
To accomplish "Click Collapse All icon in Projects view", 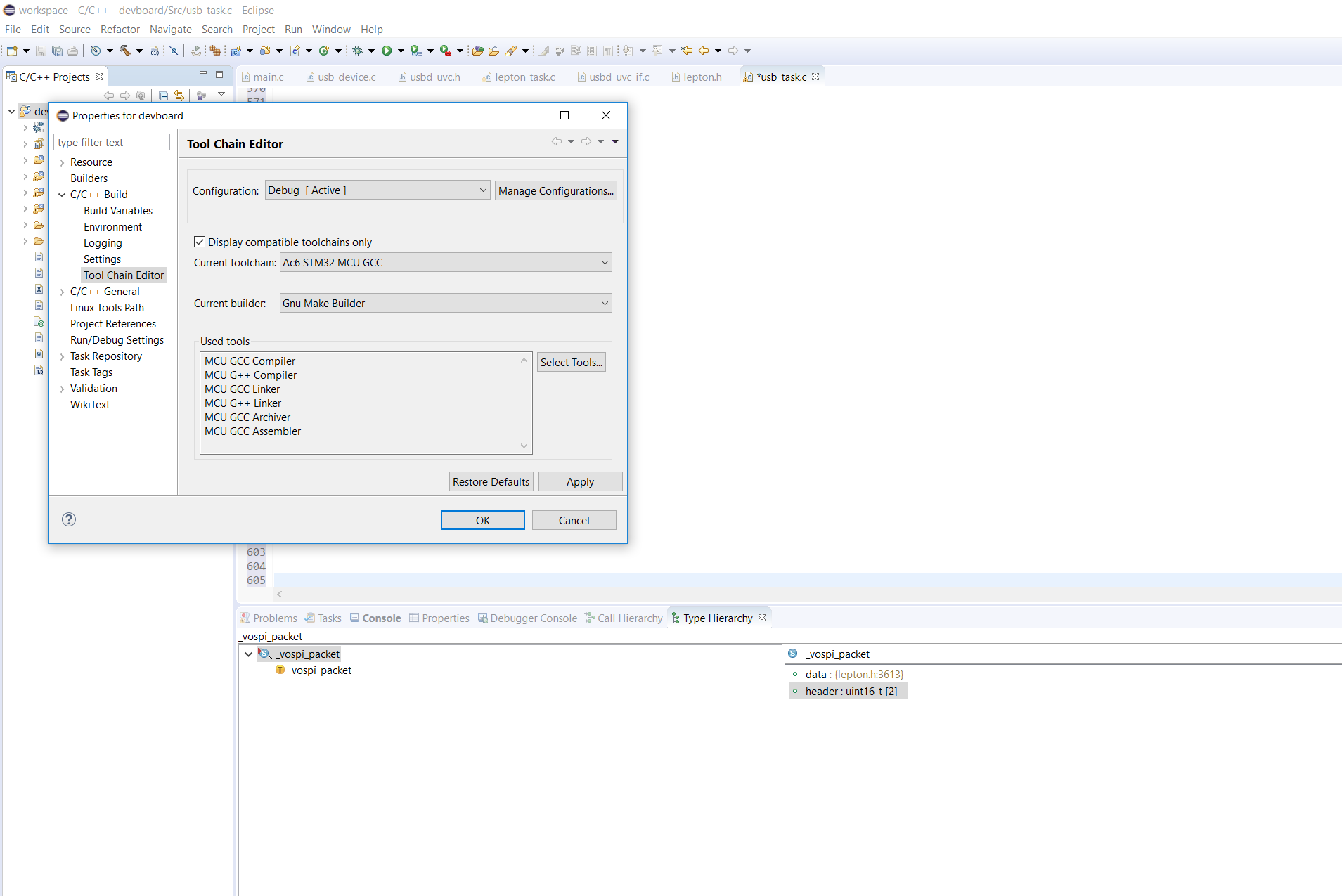I will click(x=163, y=96).
